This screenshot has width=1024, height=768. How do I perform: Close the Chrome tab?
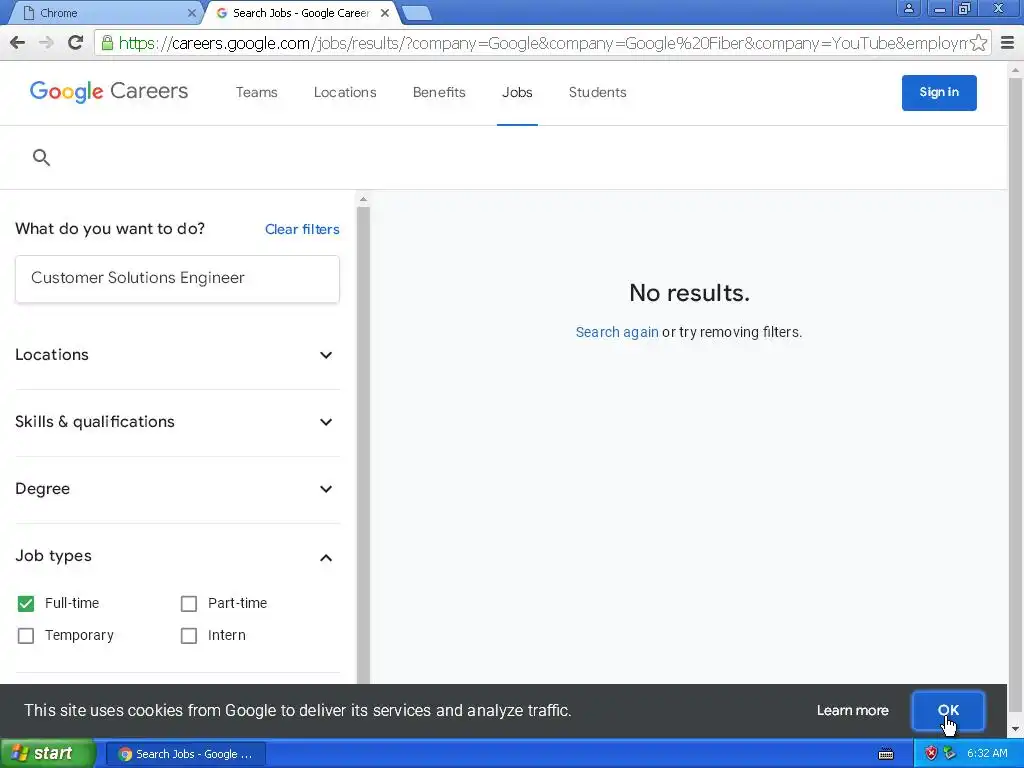pos(191,13)
